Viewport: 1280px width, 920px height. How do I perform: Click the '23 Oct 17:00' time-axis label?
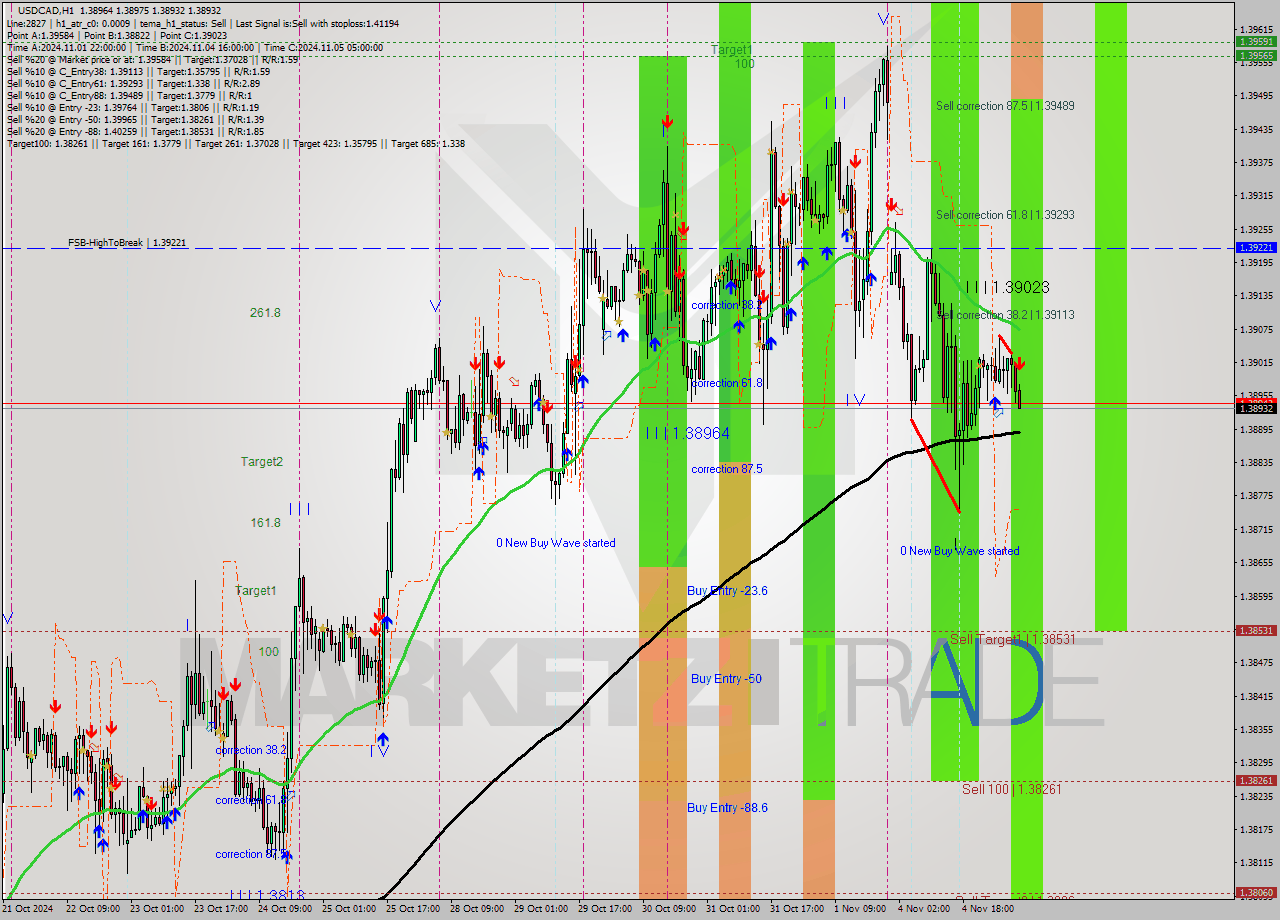point(221,909)
